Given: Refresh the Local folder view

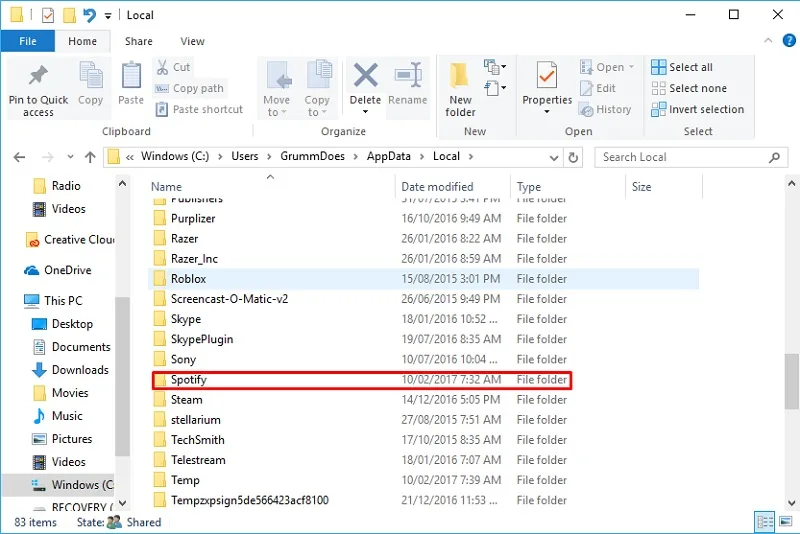Looking at the screenshot, I should click(573, 158).
